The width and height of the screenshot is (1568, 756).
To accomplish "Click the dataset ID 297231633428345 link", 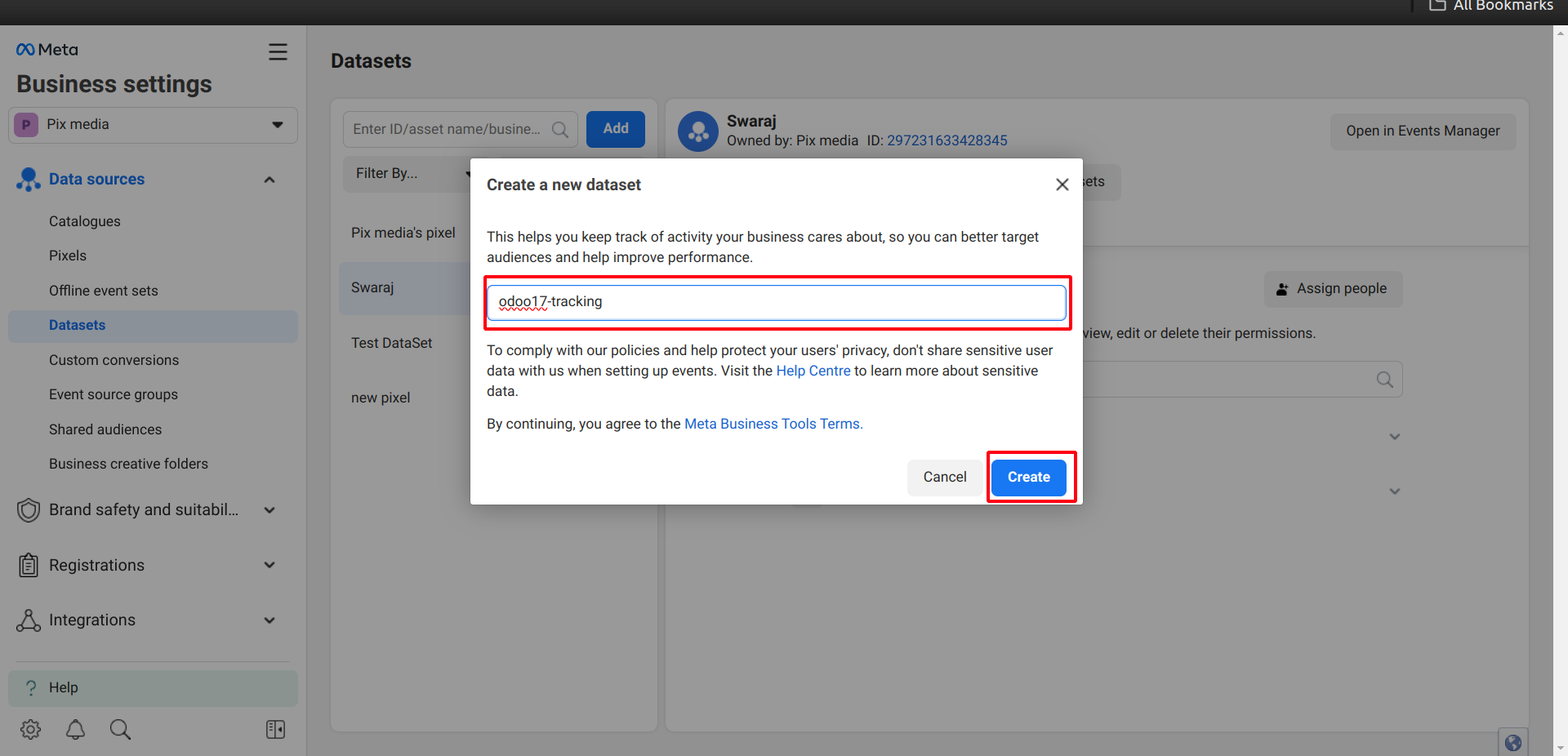I will click(947, 140).
